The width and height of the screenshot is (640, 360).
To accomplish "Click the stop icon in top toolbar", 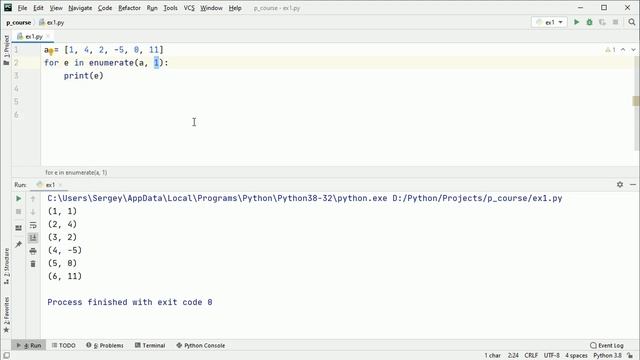I will pos(615,22).
